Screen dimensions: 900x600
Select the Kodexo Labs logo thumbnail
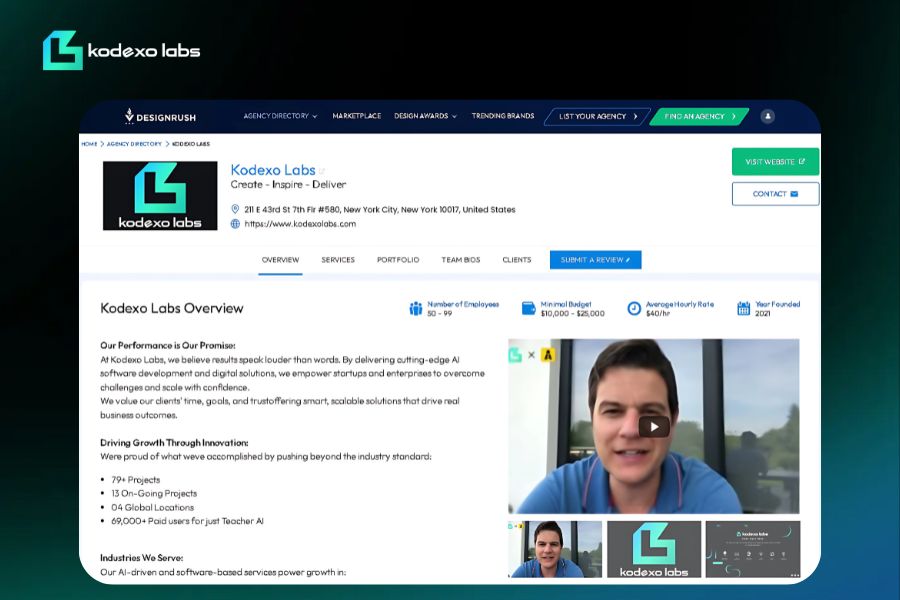coord(654,549)
